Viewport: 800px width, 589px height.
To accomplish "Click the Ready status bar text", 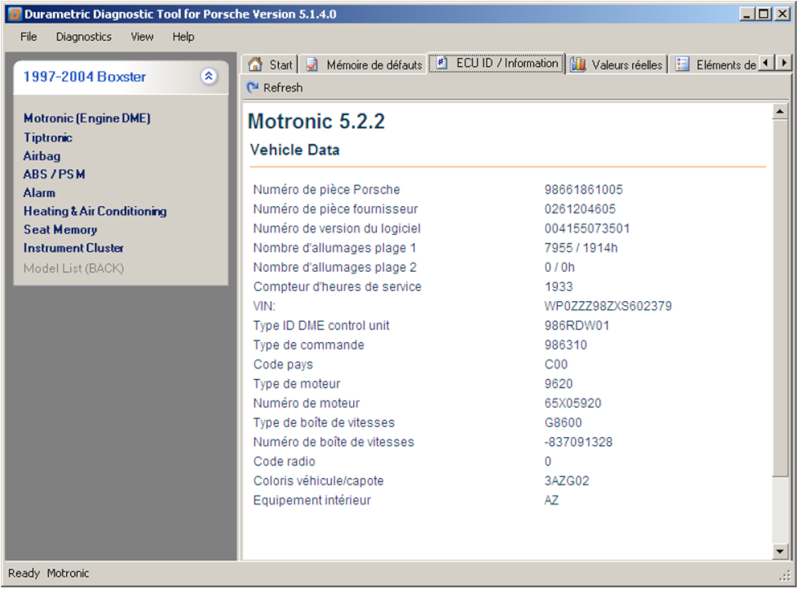I will [23, 574].
